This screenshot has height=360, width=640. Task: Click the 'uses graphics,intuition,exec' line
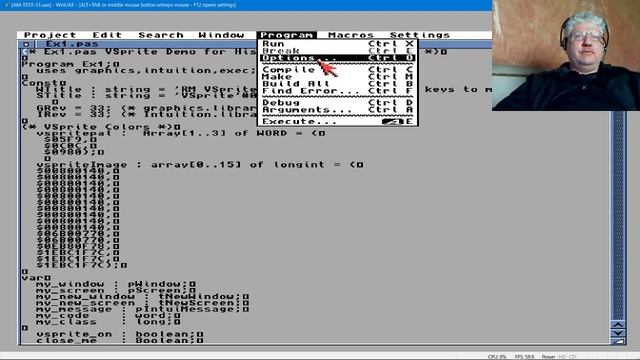146,71
